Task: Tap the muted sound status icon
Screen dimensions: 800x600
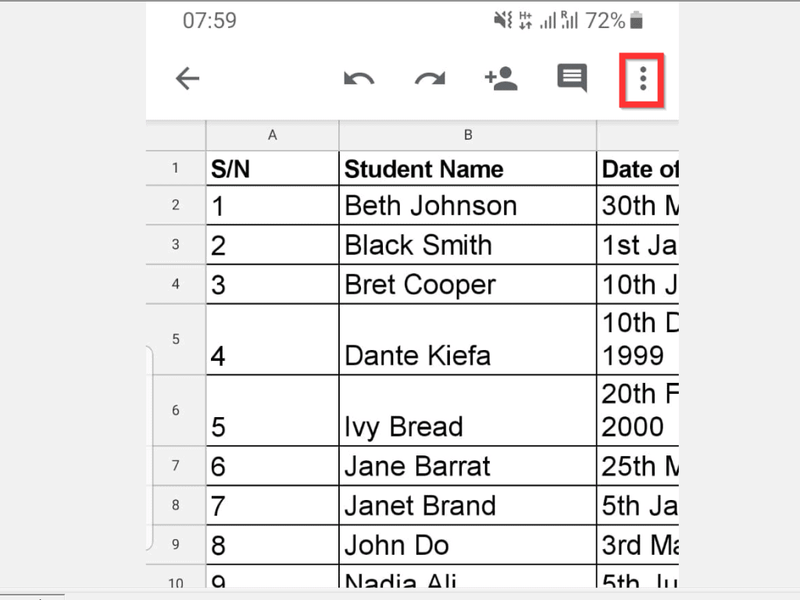Action: pyautogui.click(x=503, y=21)
